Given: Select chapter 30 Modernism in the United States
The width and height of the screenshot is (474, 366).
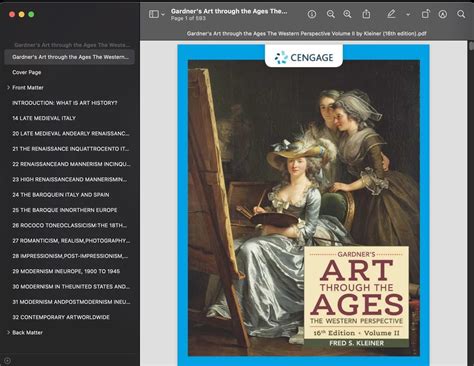Looking at the screenshot, I should [x=71, y=286].
